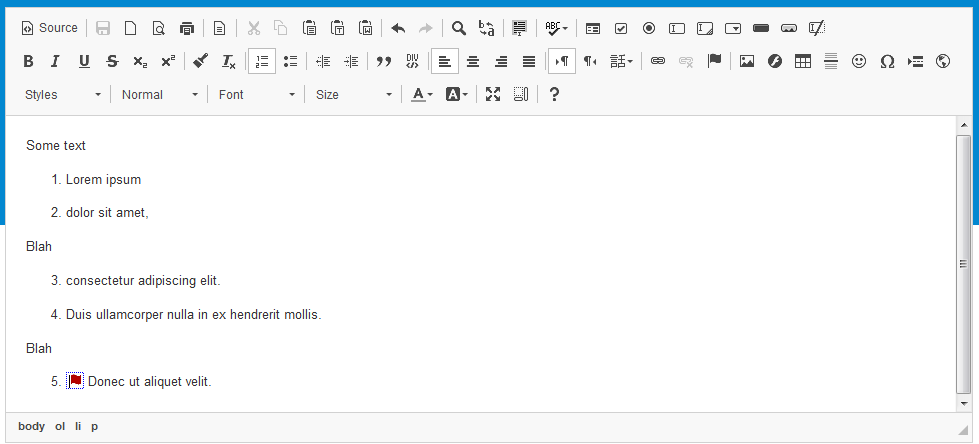Image resolution: width=979 pixels, height=444 pixels.
Task: Insert a Special Character omega icon
Action: click(887, 61)
